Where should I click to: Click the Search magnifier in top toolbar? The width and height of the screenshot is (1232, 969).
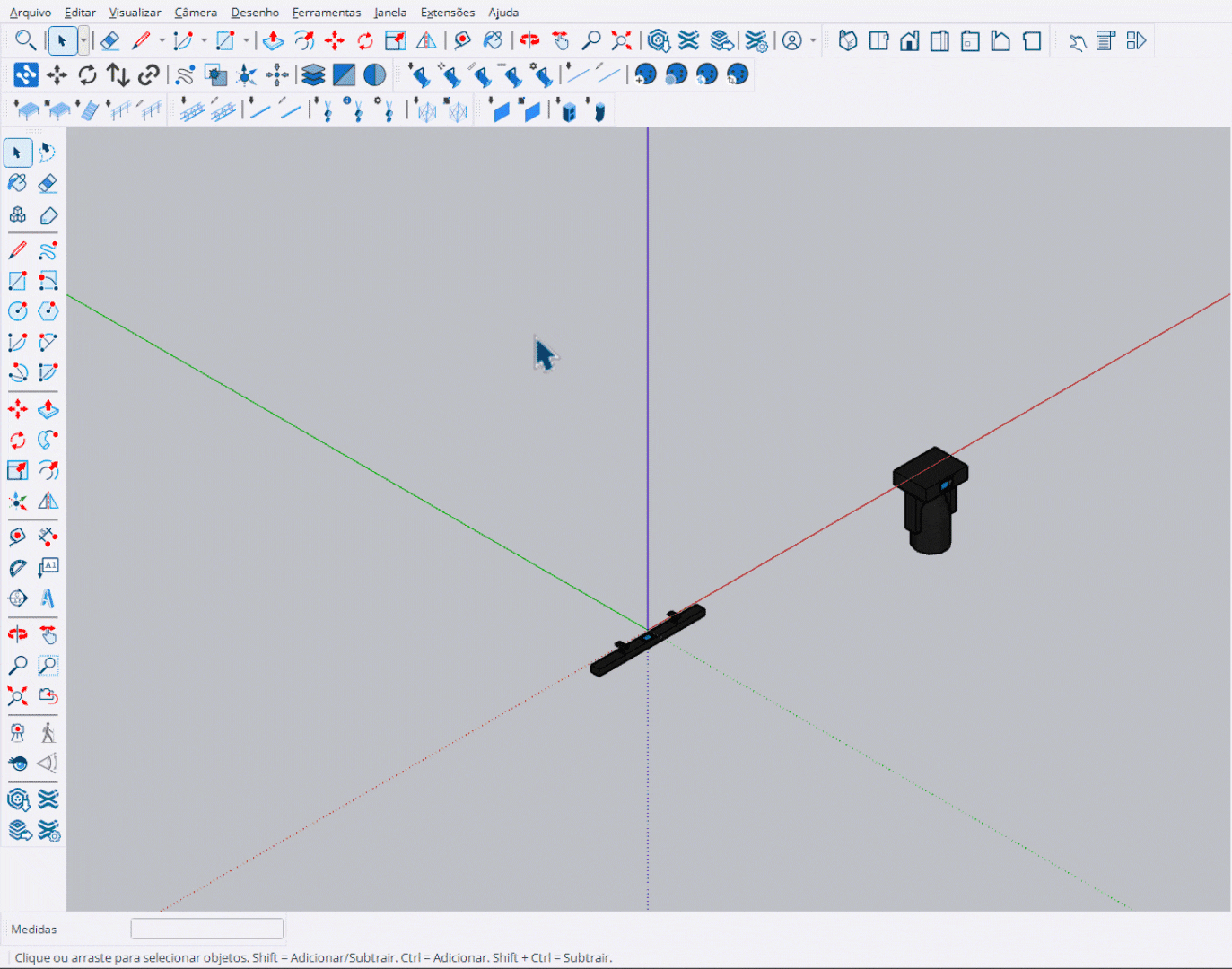click(25, 40)
